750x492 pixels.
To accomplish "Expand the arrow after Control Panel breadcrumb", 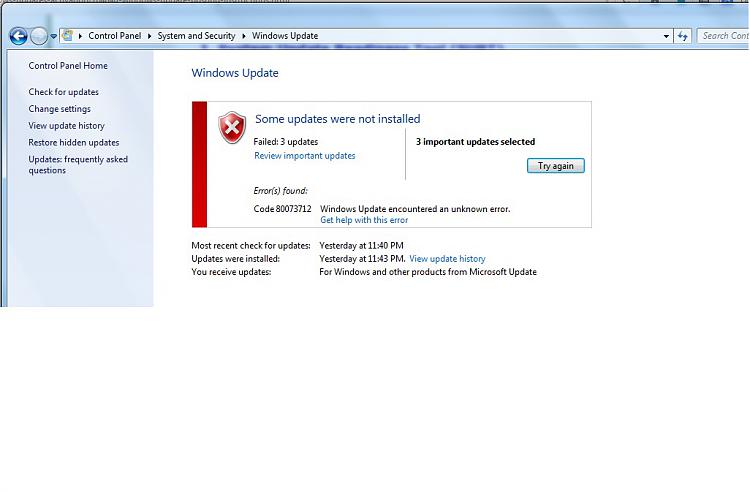I will tap(149, 36).
